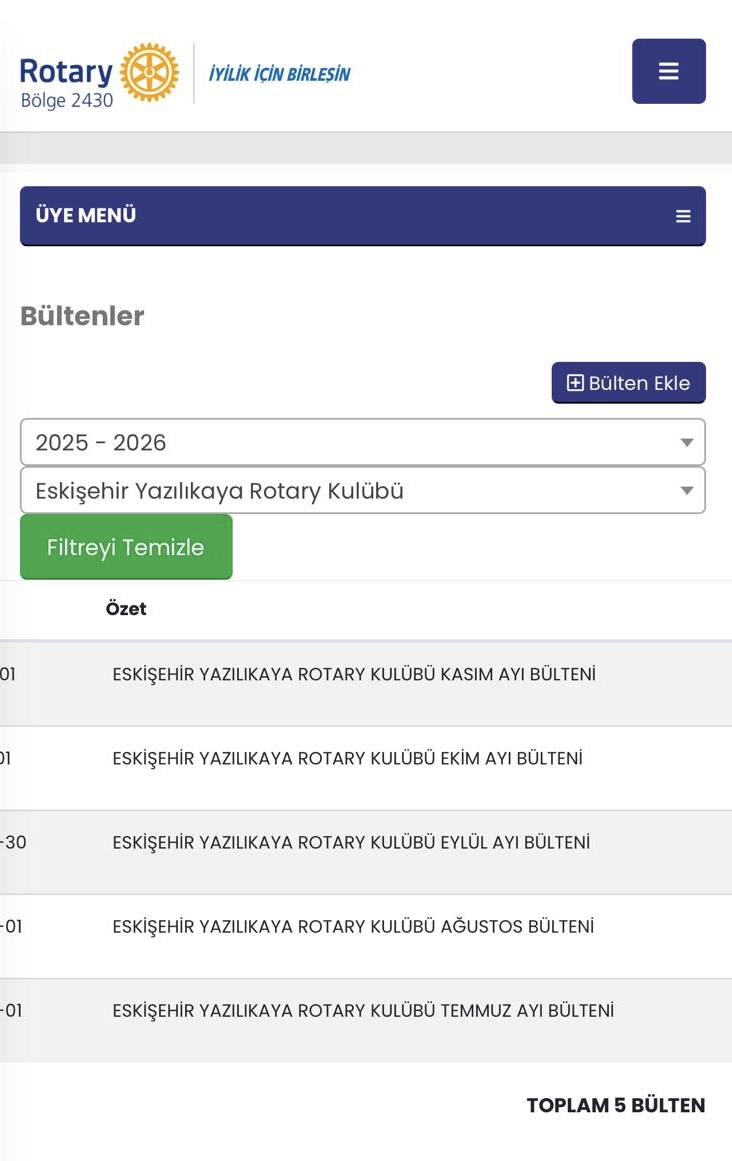Click the Bülten Ekle button label

point(639,383)
